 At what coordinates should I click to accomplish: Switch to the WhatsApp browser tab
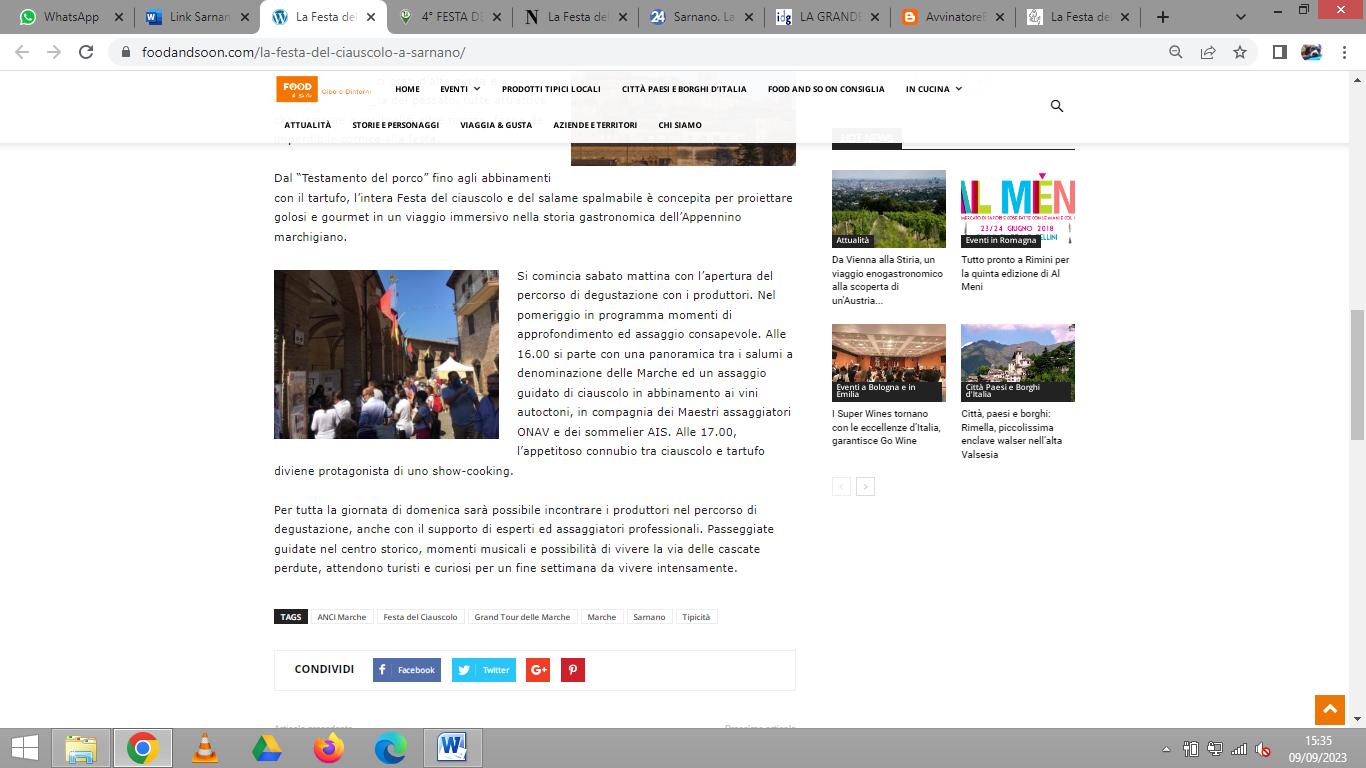click(x=70, y=17)
